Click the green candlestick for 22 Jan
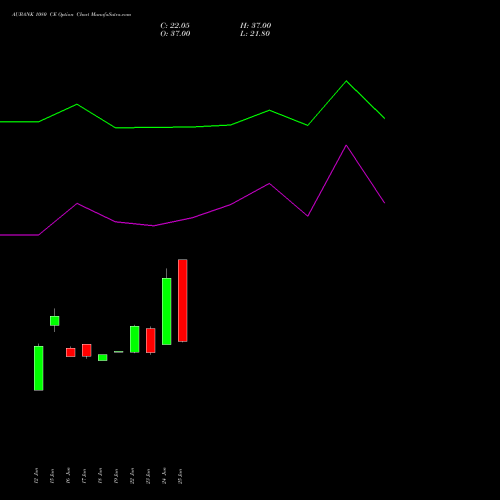This screenshot has height=500, width=500. (x=135, y=339)
